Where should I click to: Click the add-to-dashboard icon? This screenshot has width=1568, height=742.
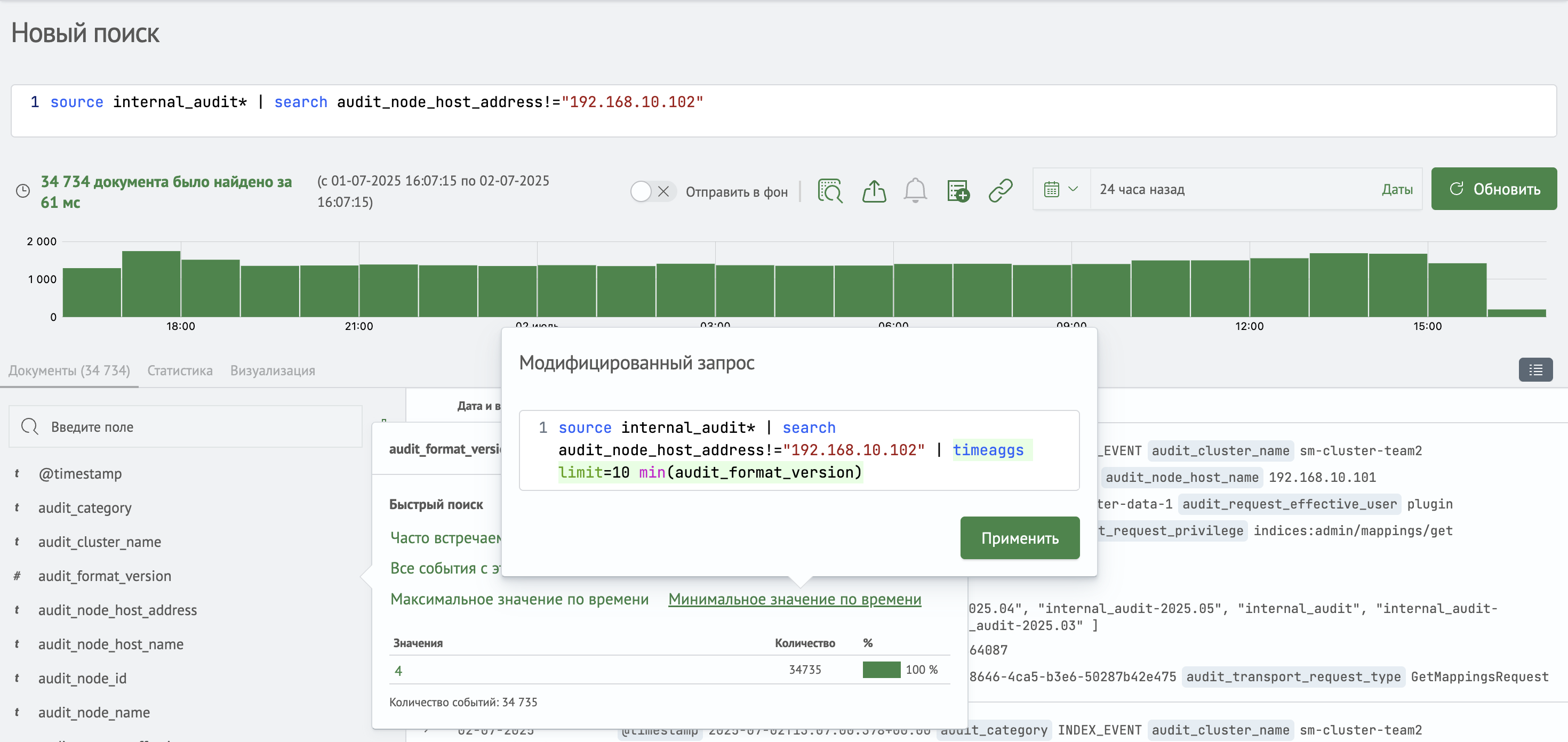[x=958, y=191]
